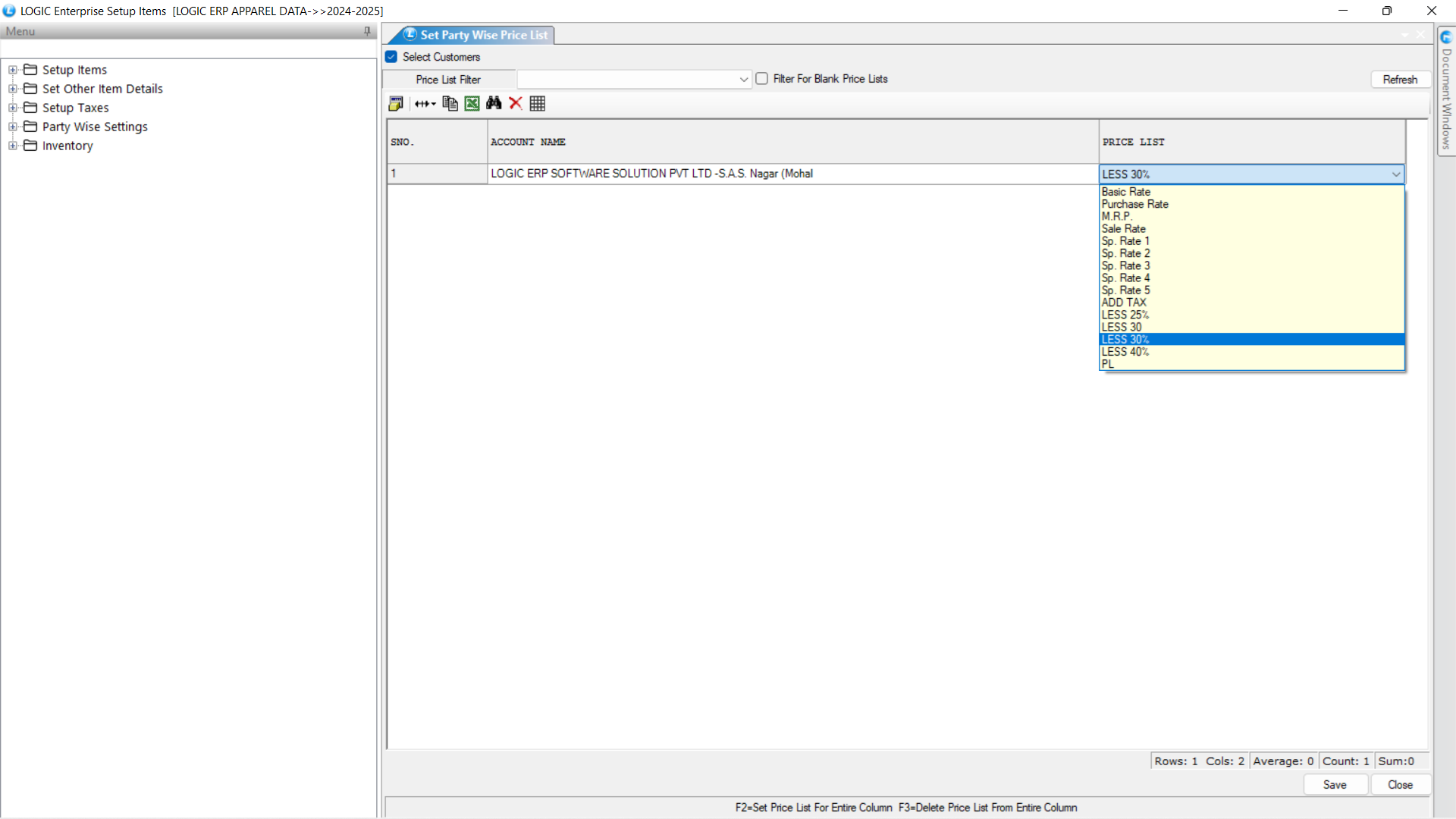Choose M.R.P. from price list options

1116,217
